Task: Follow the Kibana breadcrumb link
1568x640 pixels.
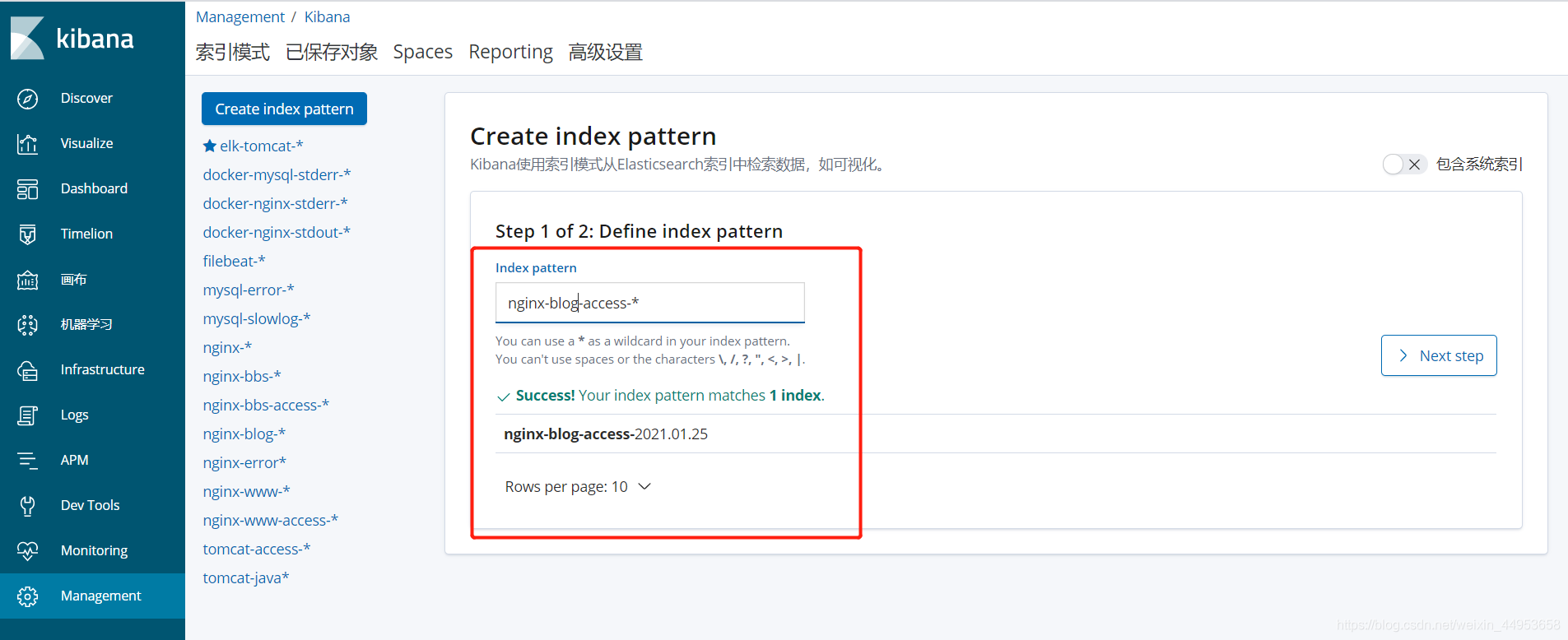Action: tap(327, 16)
